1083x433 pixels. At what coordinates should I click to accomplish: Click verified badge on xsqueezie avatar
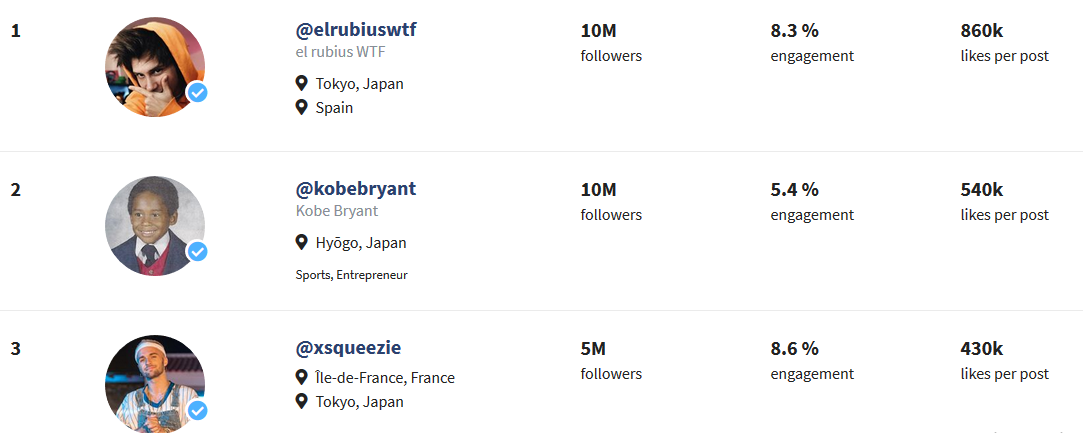198,410
